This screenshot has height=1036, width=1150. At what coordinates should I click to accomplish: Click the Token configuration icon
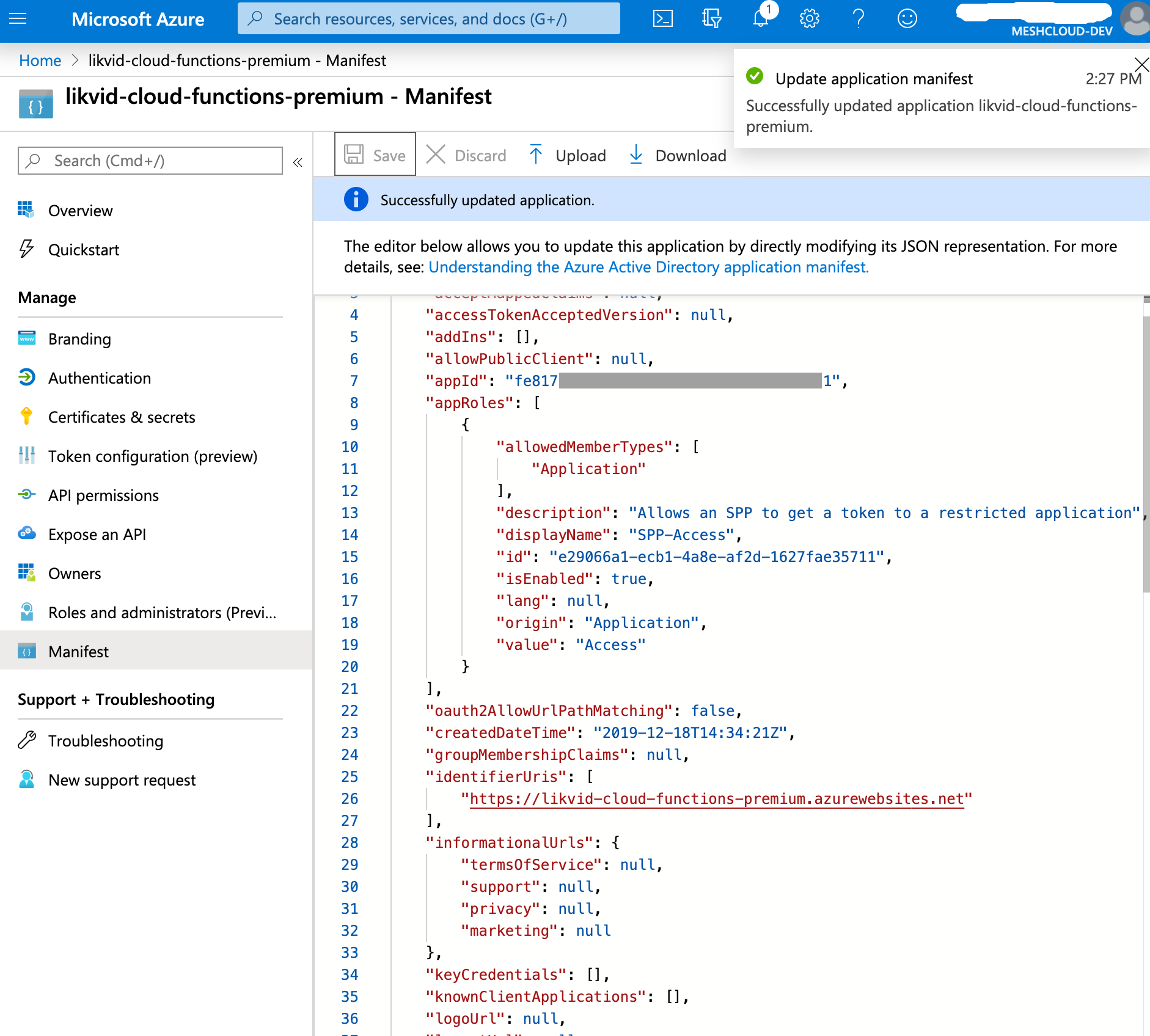[26, 455]
